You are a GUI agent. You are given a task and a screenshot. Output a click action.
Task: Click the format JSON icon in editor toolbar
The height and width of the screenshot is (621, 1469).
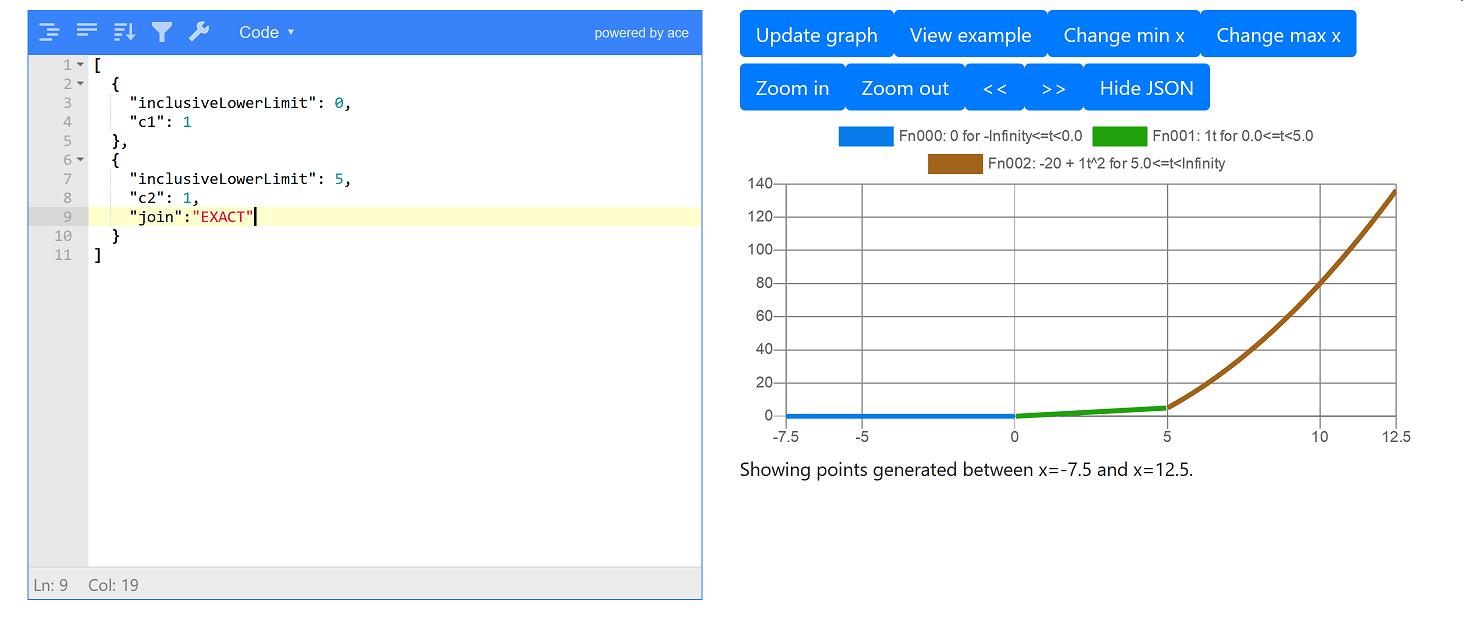pyautogui.click(x=49, y=32)
